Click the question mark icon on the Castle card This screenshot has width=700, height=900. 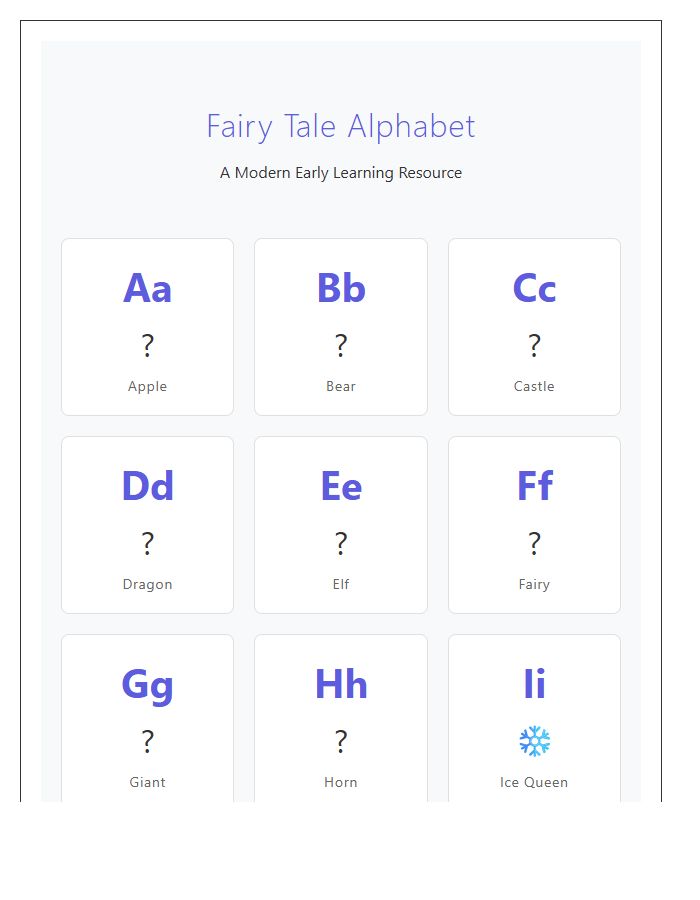(x=534, y=344)
